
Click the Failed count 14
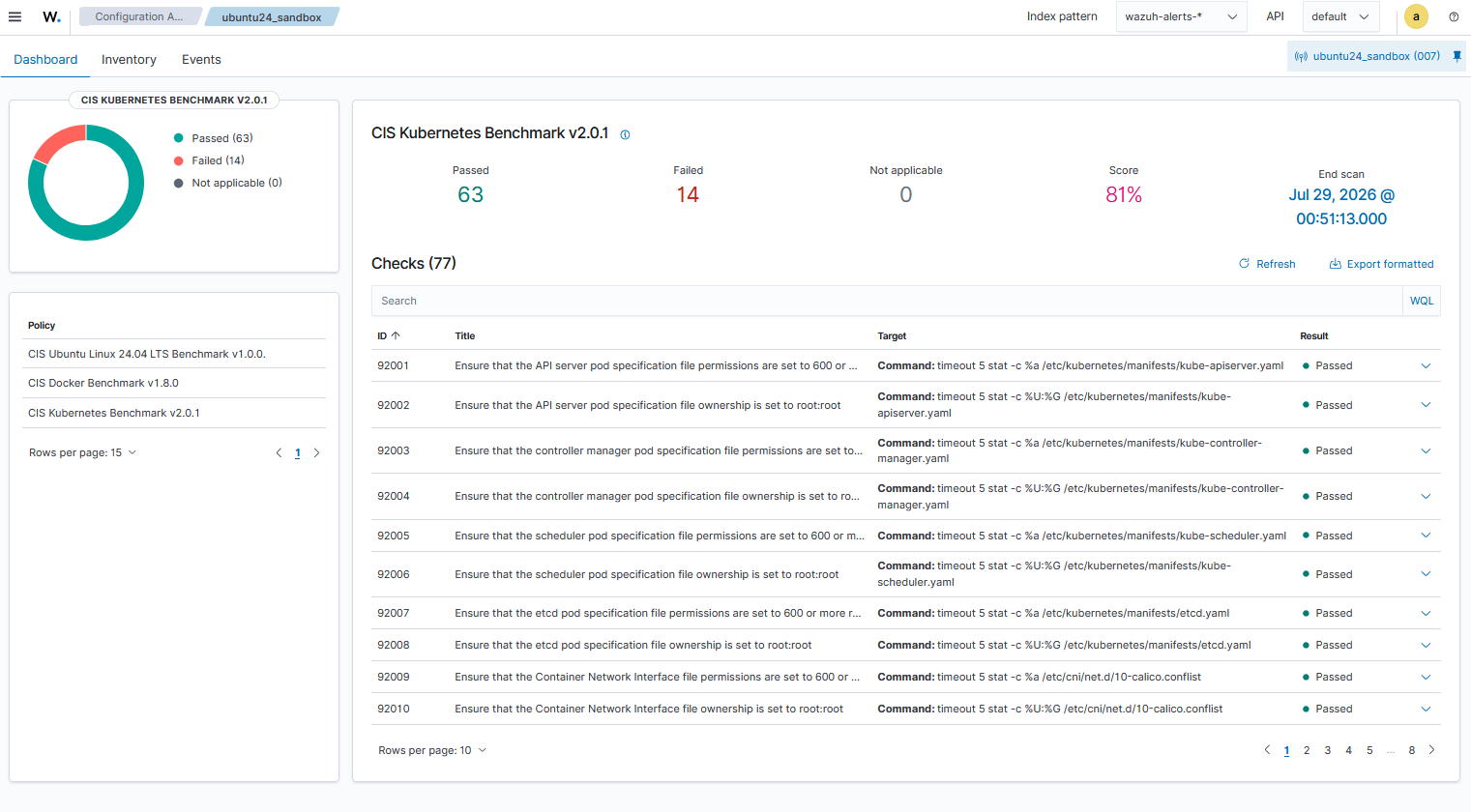pyautogui.click(x=688, y=194)
